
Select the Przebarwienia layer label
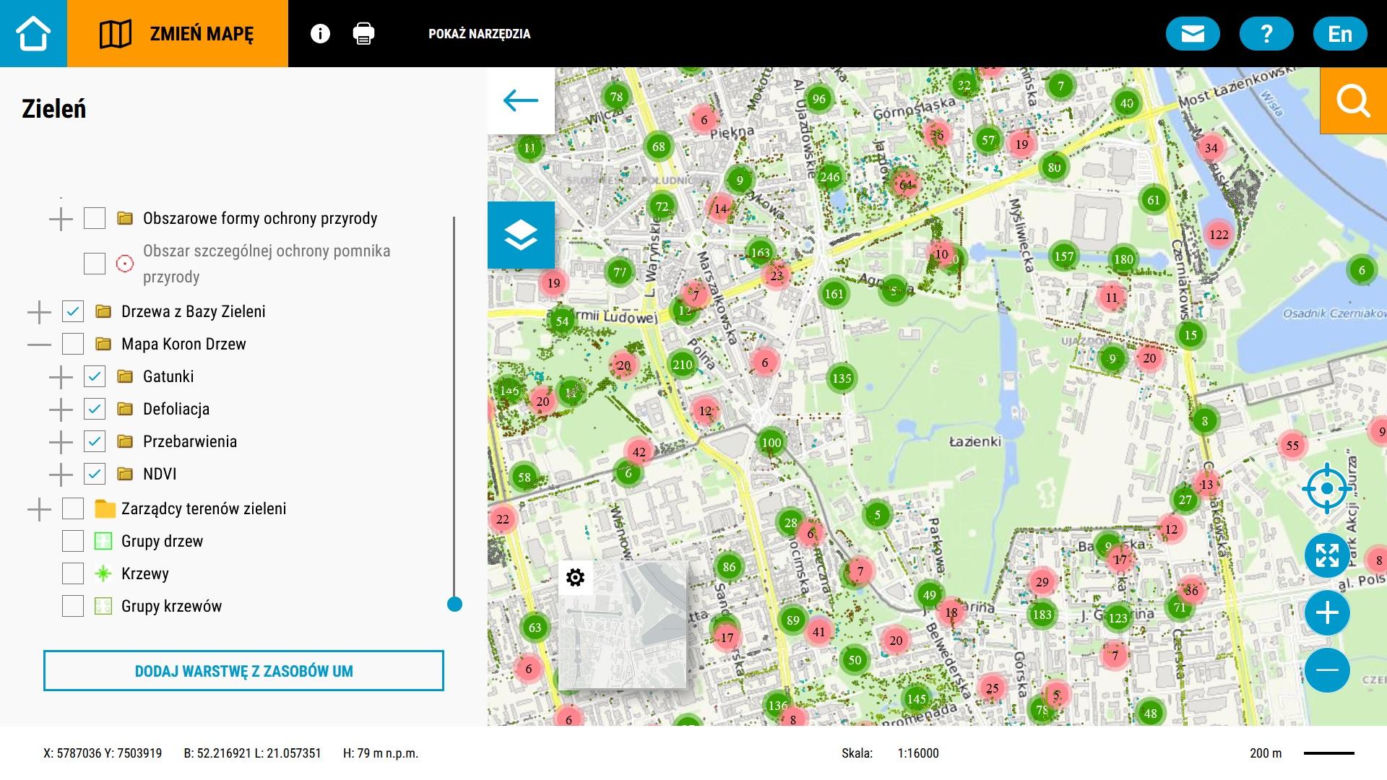pyautogui.click(x=190, y=441)
